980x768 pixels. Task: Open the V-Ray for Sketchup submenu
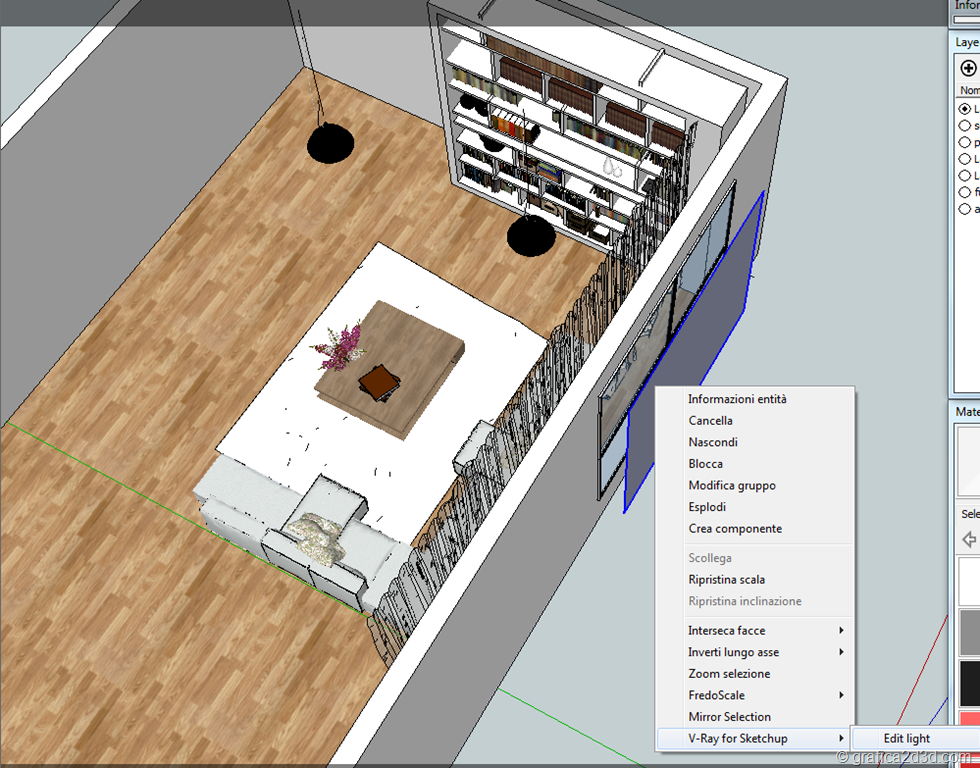click(x=755, y=738)
